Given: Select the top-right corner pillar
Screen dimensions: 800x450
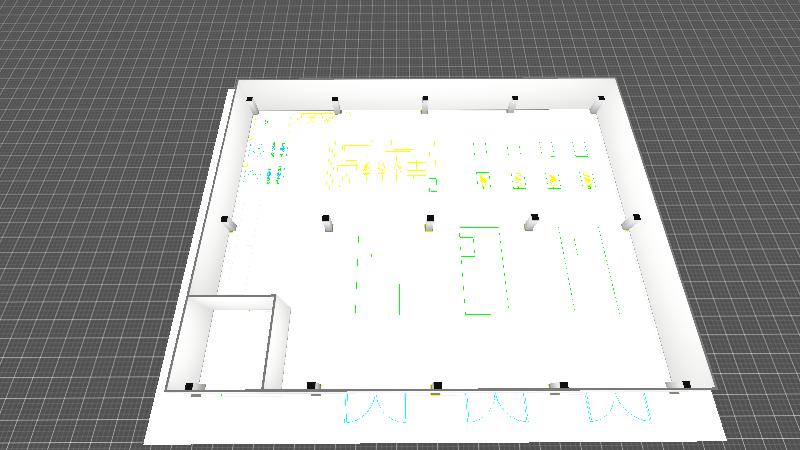Looking at the screenshot, I should (x=600, y=102).
